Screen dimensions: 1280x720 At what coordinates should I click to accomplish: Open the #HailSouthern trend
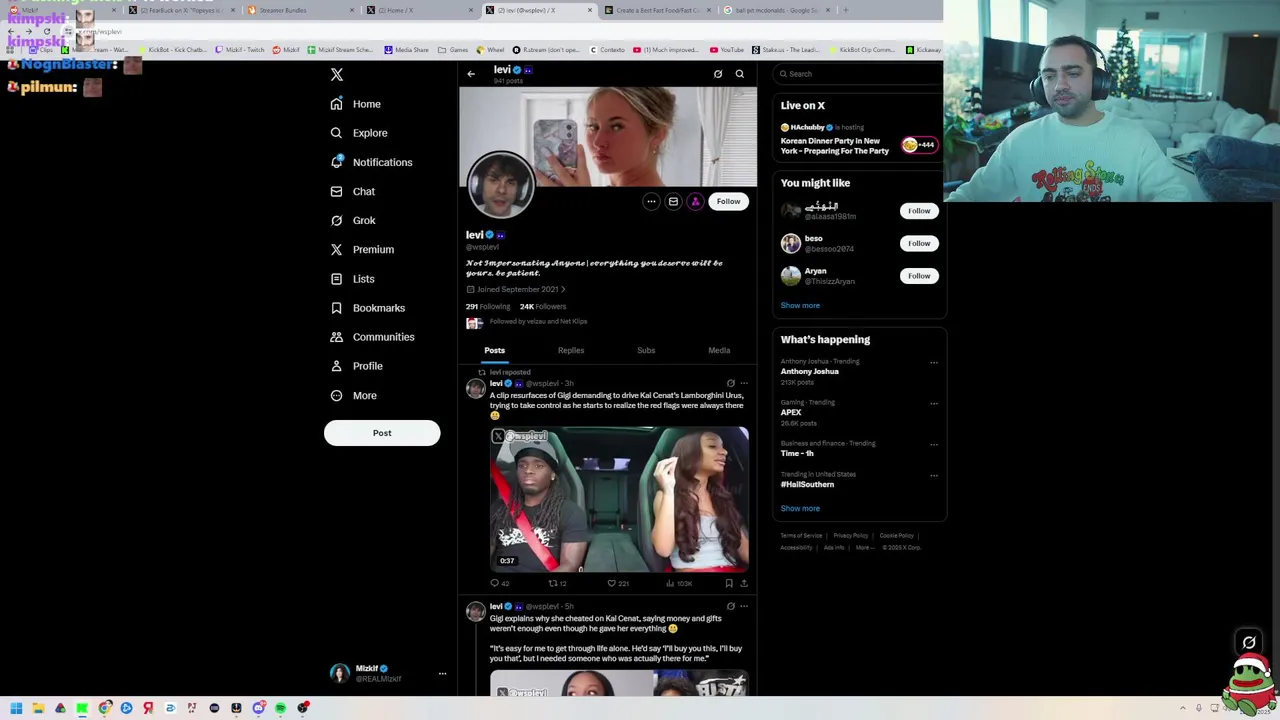pos(807,485)
